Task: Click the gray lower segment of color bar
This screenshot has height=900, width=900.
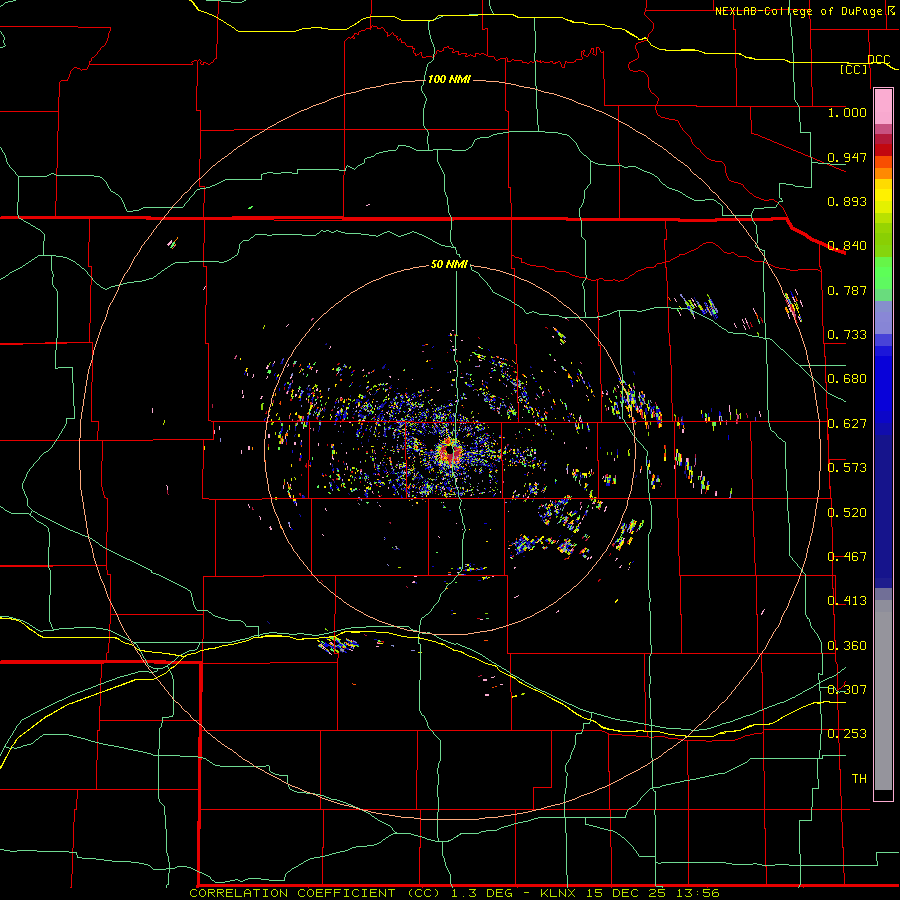Action: (x=883, y=695)
